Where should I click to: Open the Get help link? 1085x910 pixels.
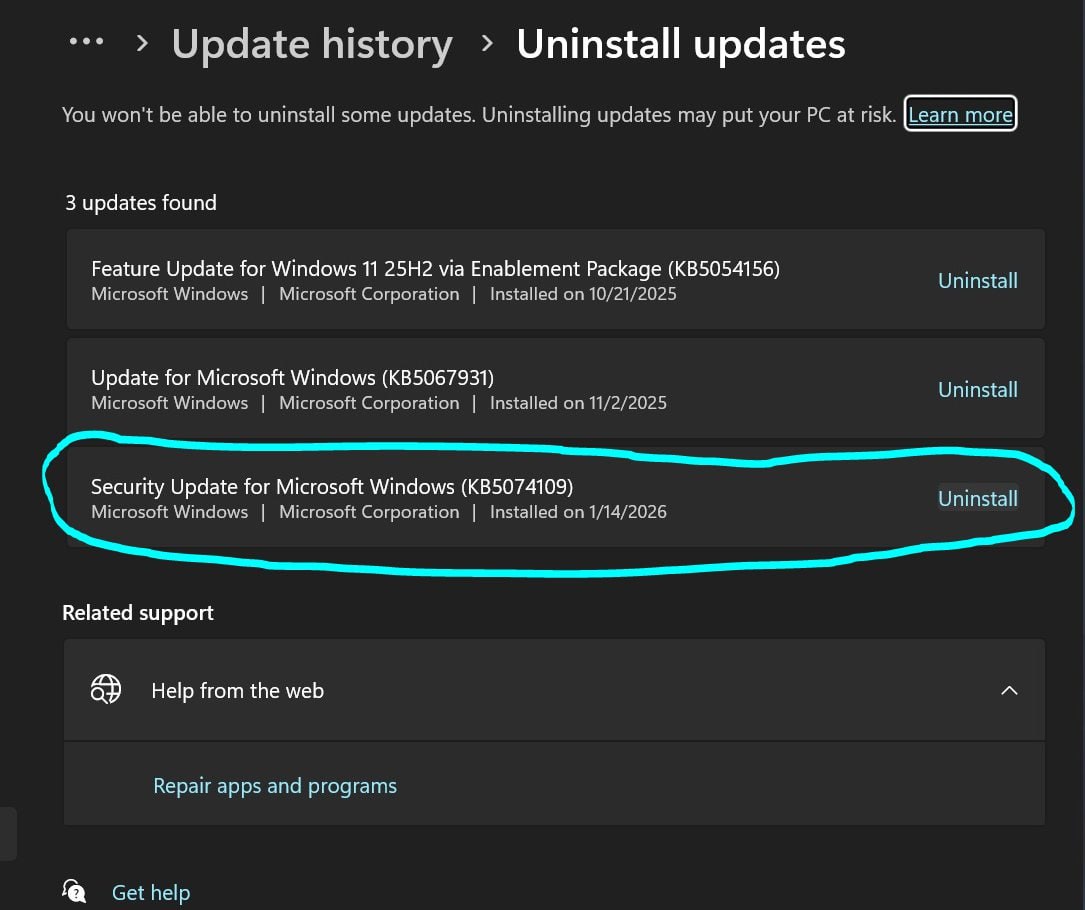(150, 892)
